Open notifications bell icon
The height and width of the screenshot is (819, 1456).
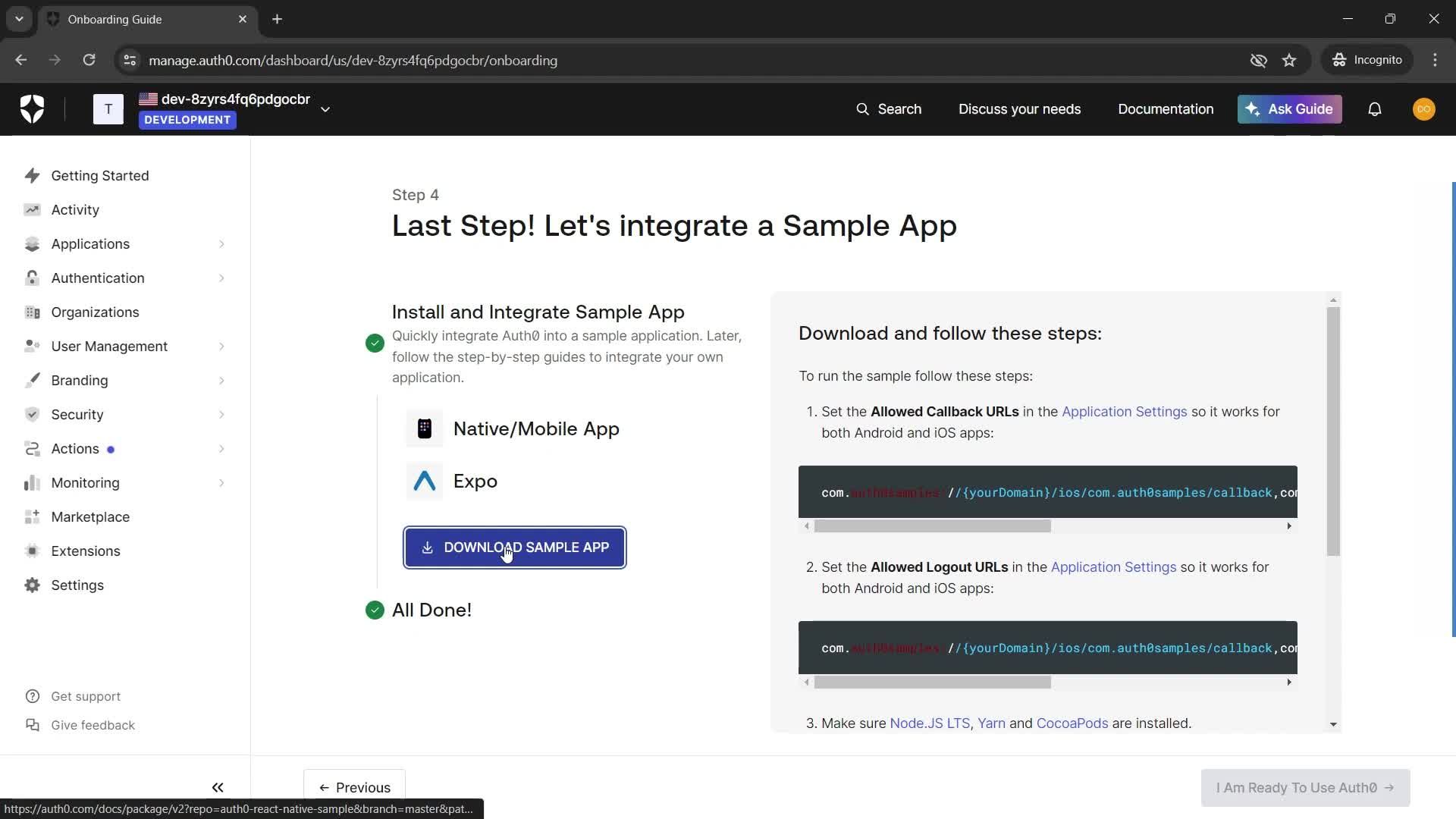pos(1375,109)
